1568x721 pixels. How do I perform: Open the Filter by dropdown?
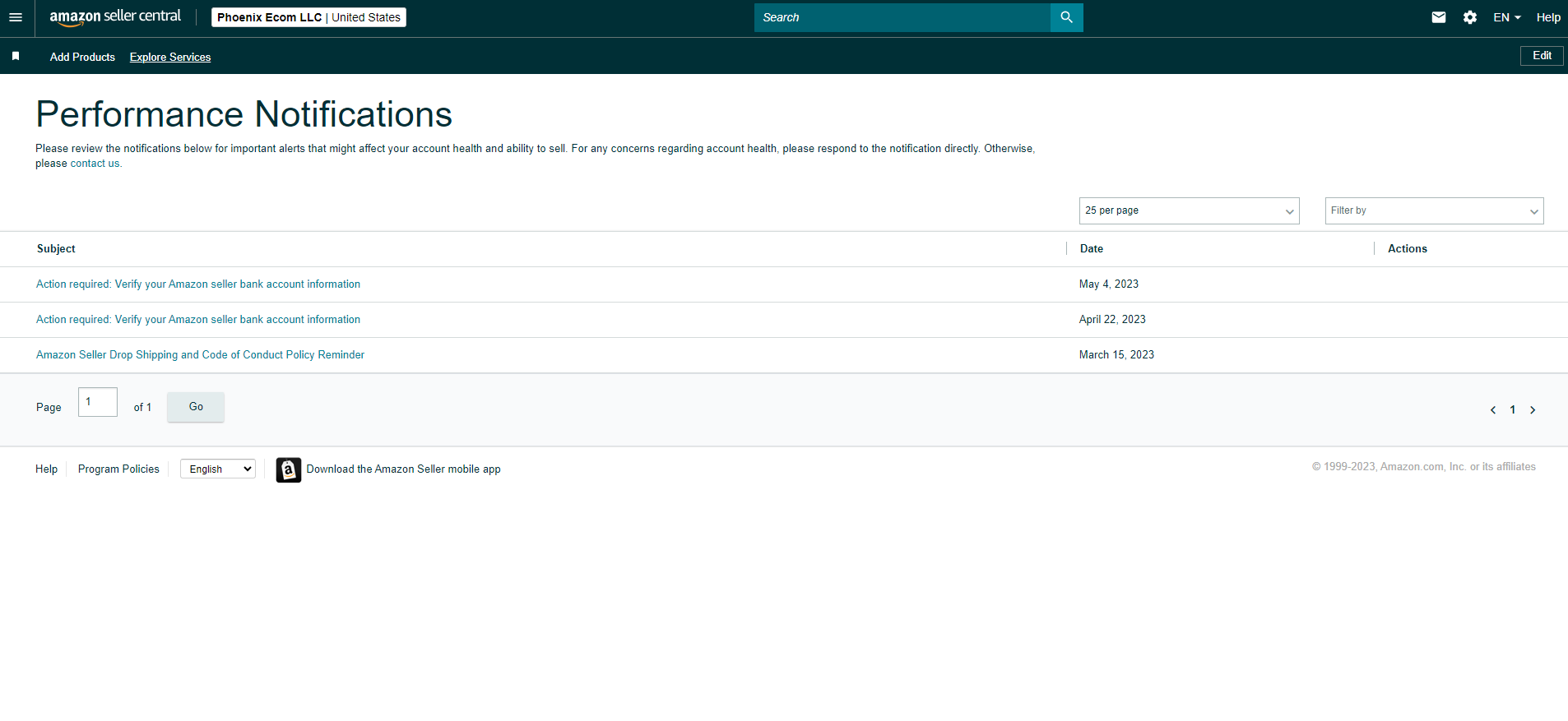pos(1434,210)
